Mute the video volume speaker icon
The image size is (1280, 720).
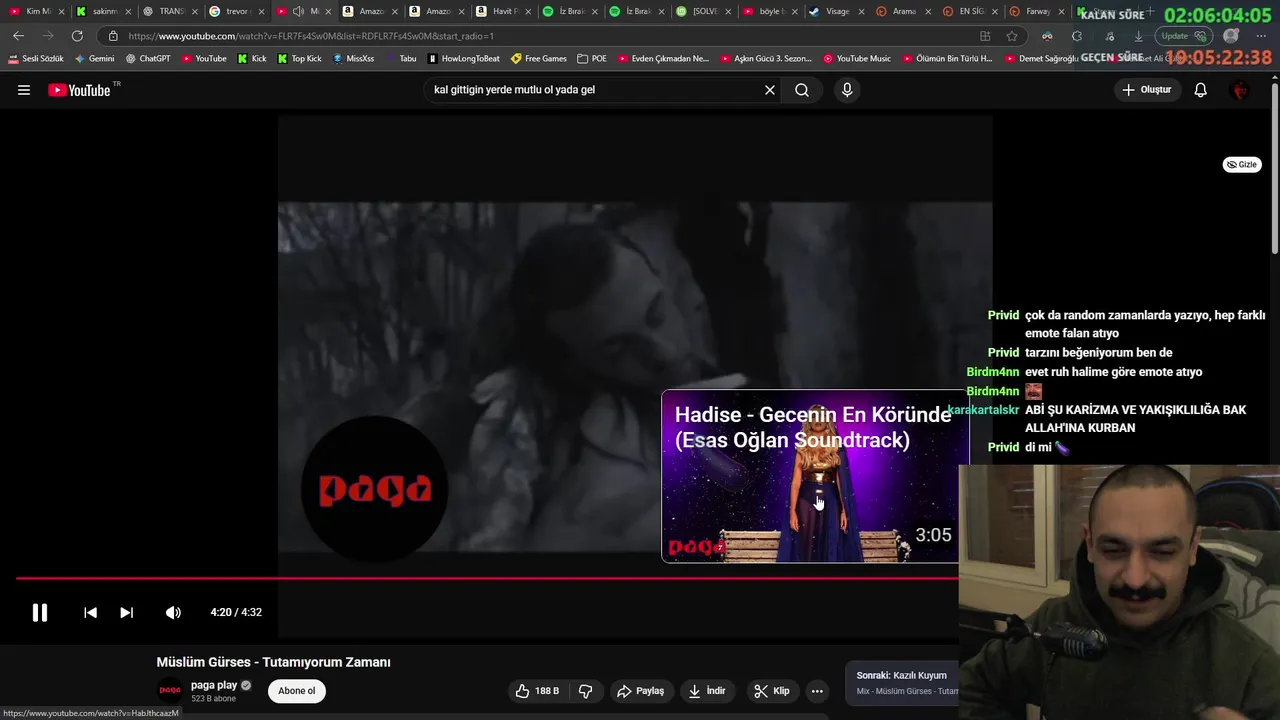pyautogui.click(x=173, y=612)
